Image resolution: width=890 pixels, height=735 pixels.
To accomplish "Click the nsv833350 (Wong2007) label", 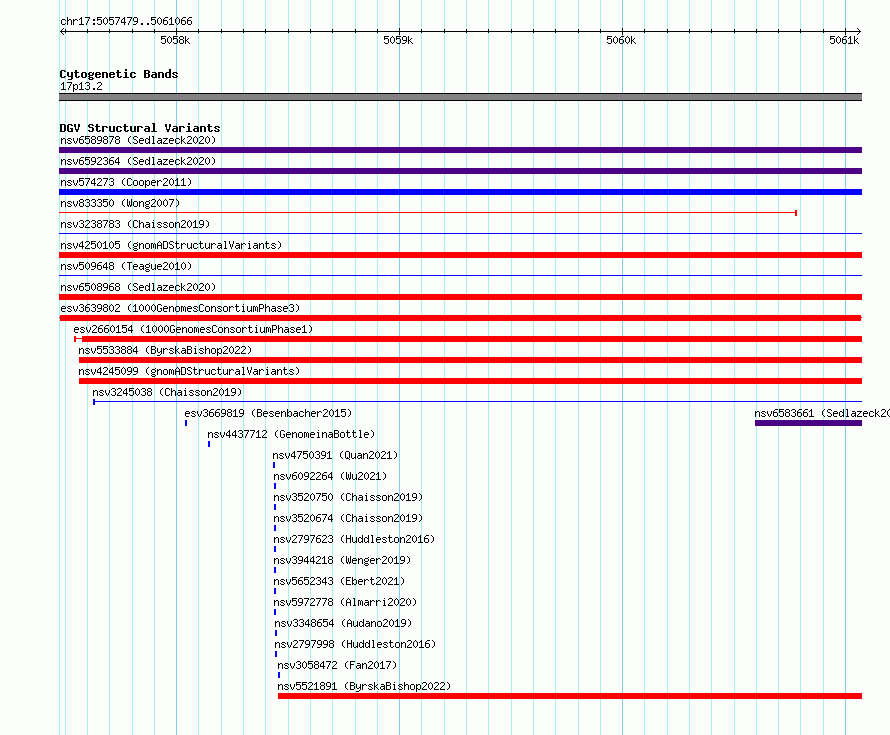I will (x=120, y=203).
